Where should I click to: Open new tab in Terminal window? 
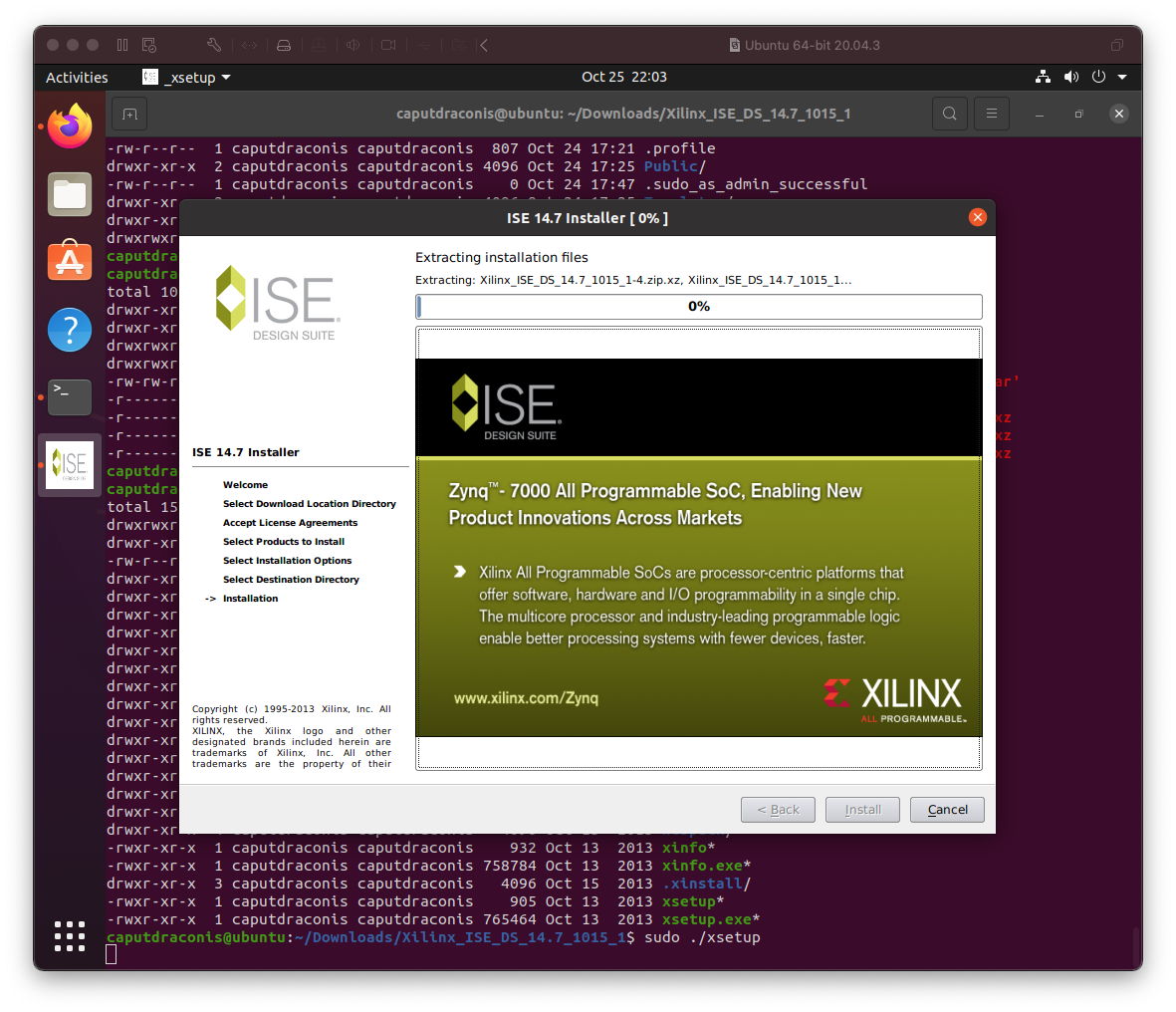129,114
